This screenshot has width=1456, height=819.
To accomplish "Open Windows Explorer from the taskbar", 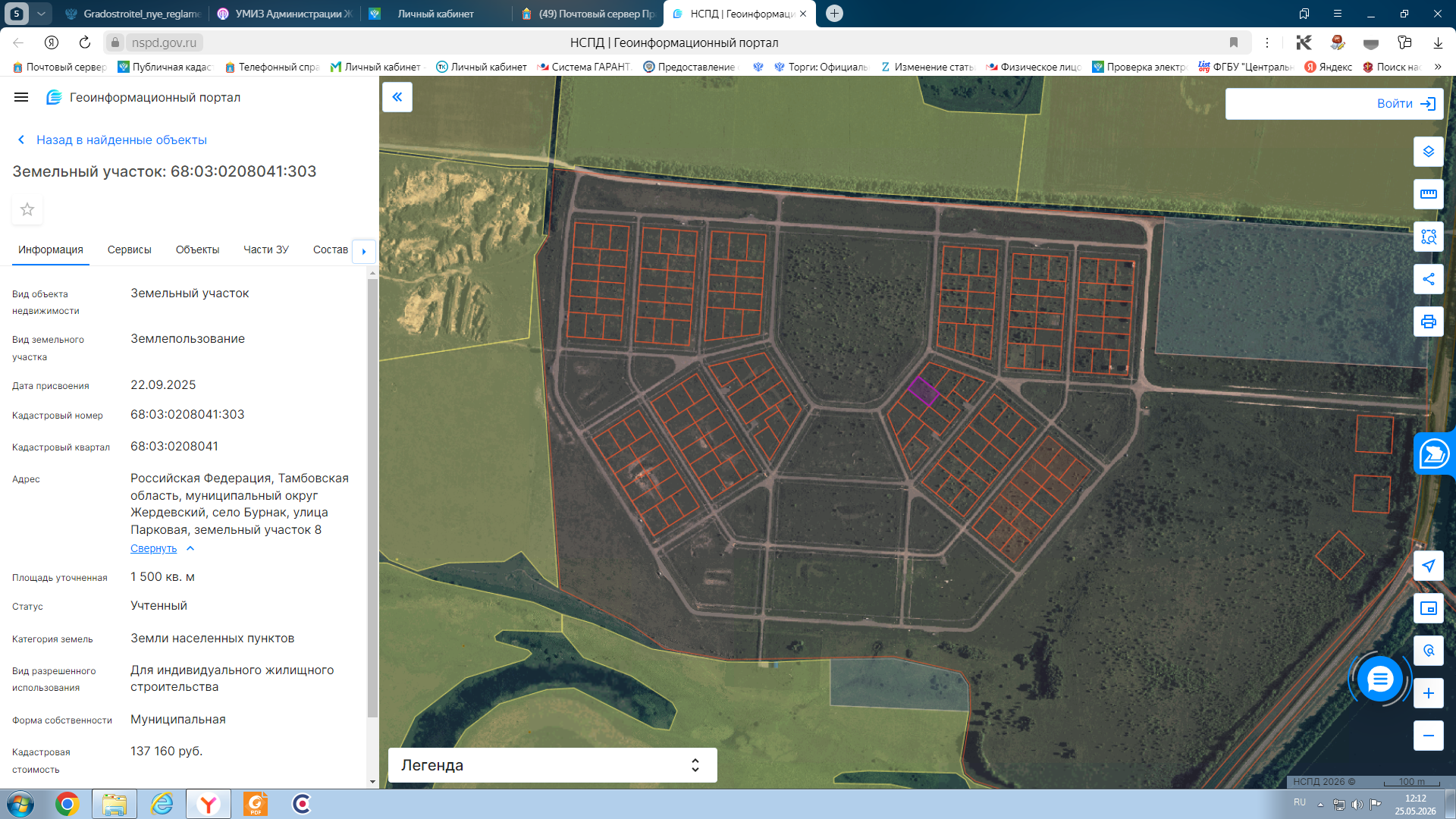I will point(115,804).
